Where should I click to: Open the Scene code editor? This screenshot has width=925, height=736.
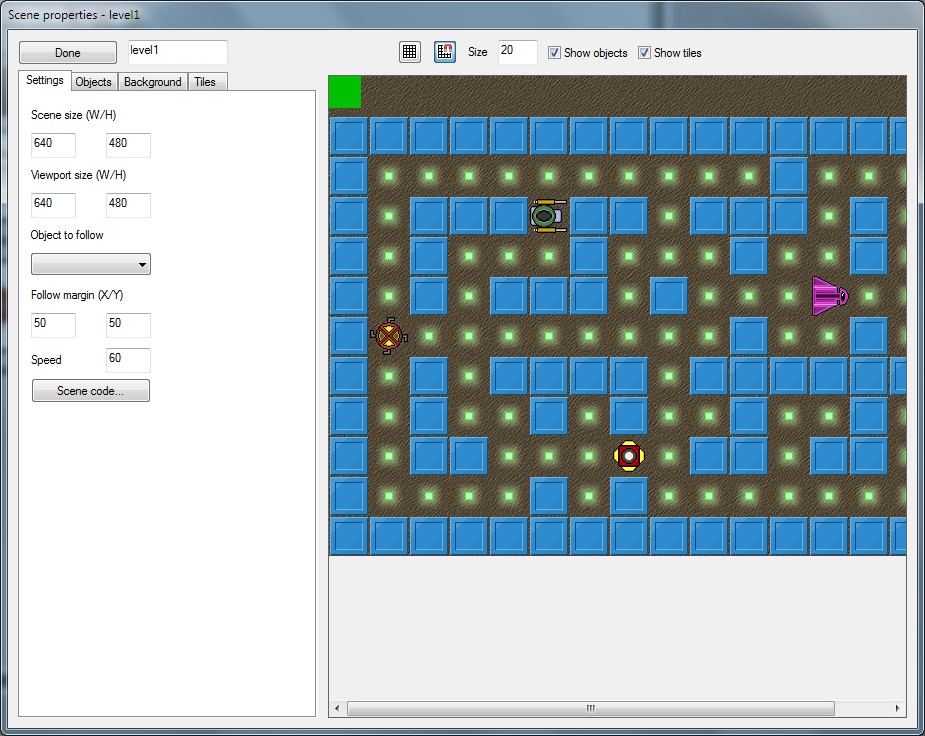tap(90, 390)
